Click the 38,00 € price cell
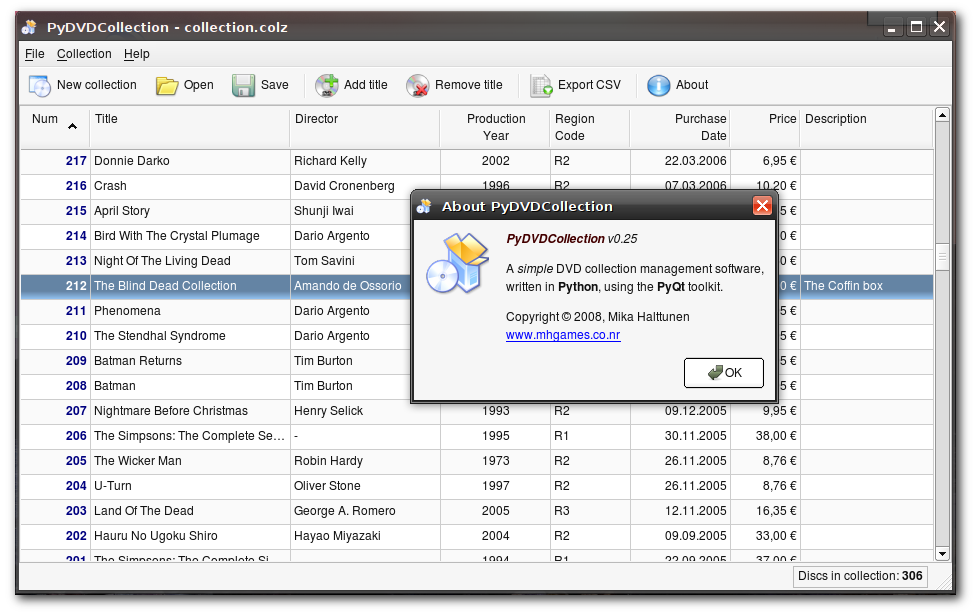Screen dimensions: 975x614 coord(765,436)
